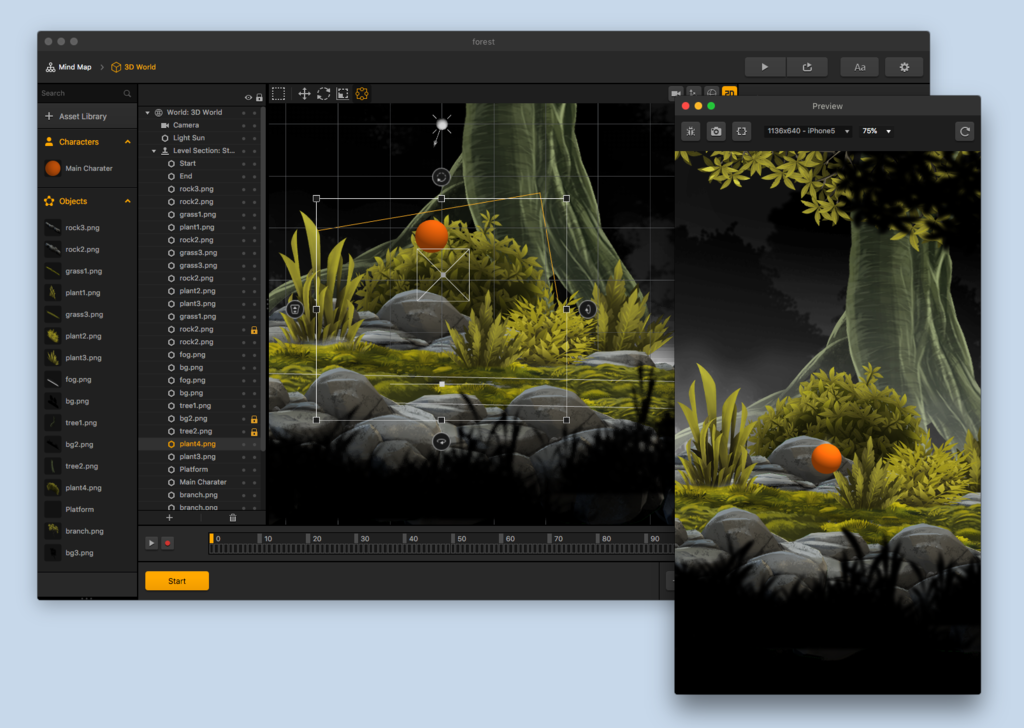The width and height of the screenshot is (1024, 728).
Task: Select the marquee selection tool
Action: pyautogui.click(x=278, y=93)
